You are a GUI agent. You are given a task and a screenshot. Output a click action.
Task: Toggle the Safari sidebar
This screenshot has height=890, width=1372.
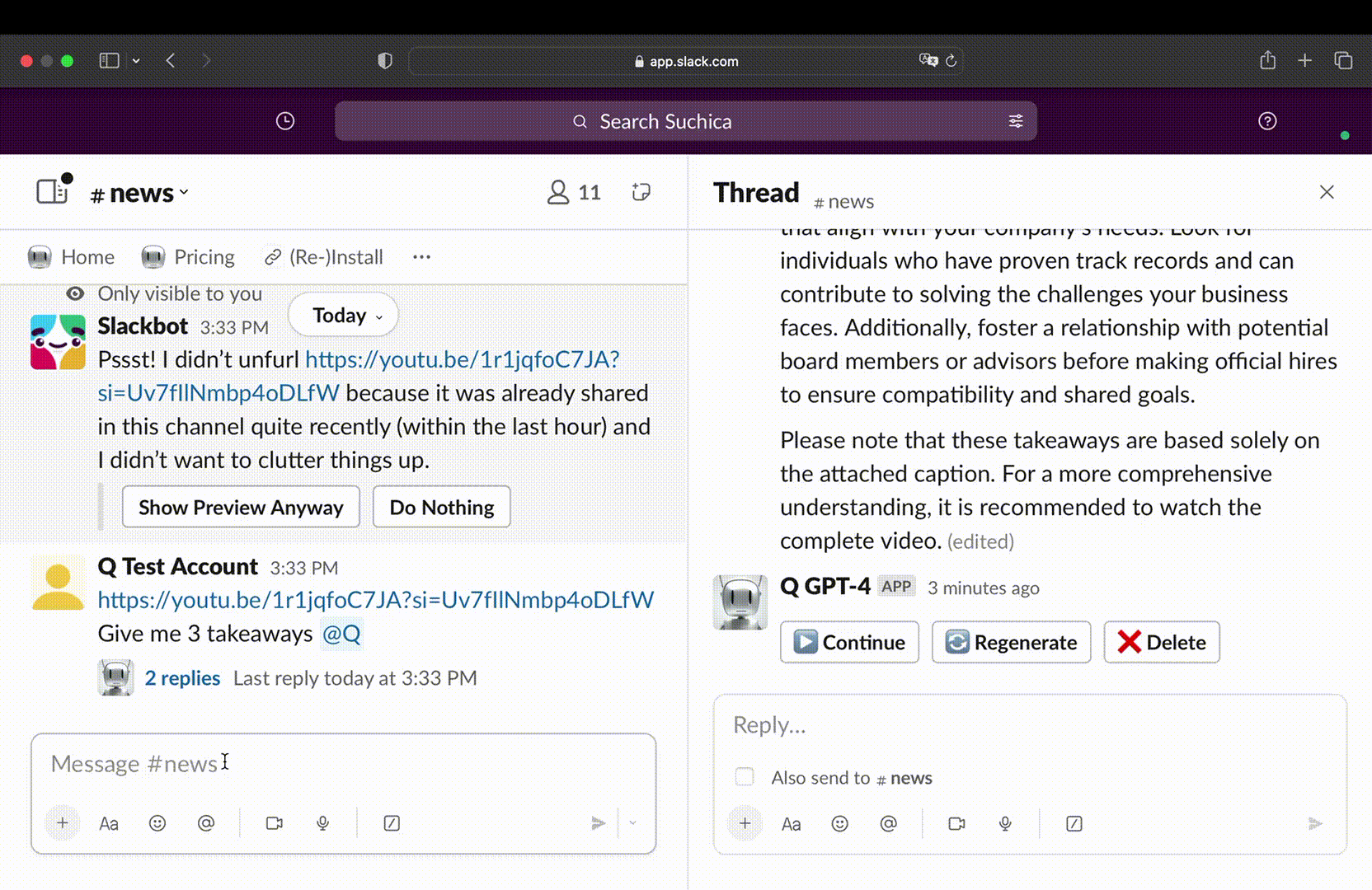point(109,60)
